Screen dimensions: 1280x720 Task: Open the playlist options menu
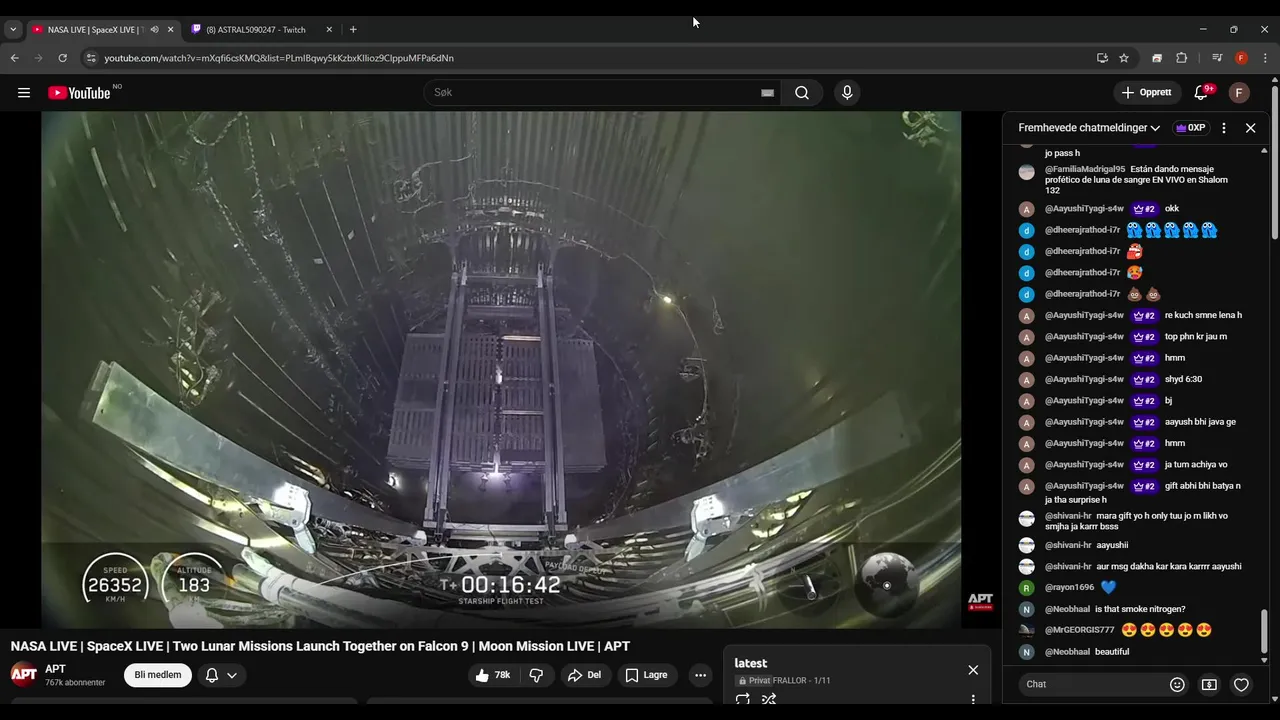click(x=973, y=700)
